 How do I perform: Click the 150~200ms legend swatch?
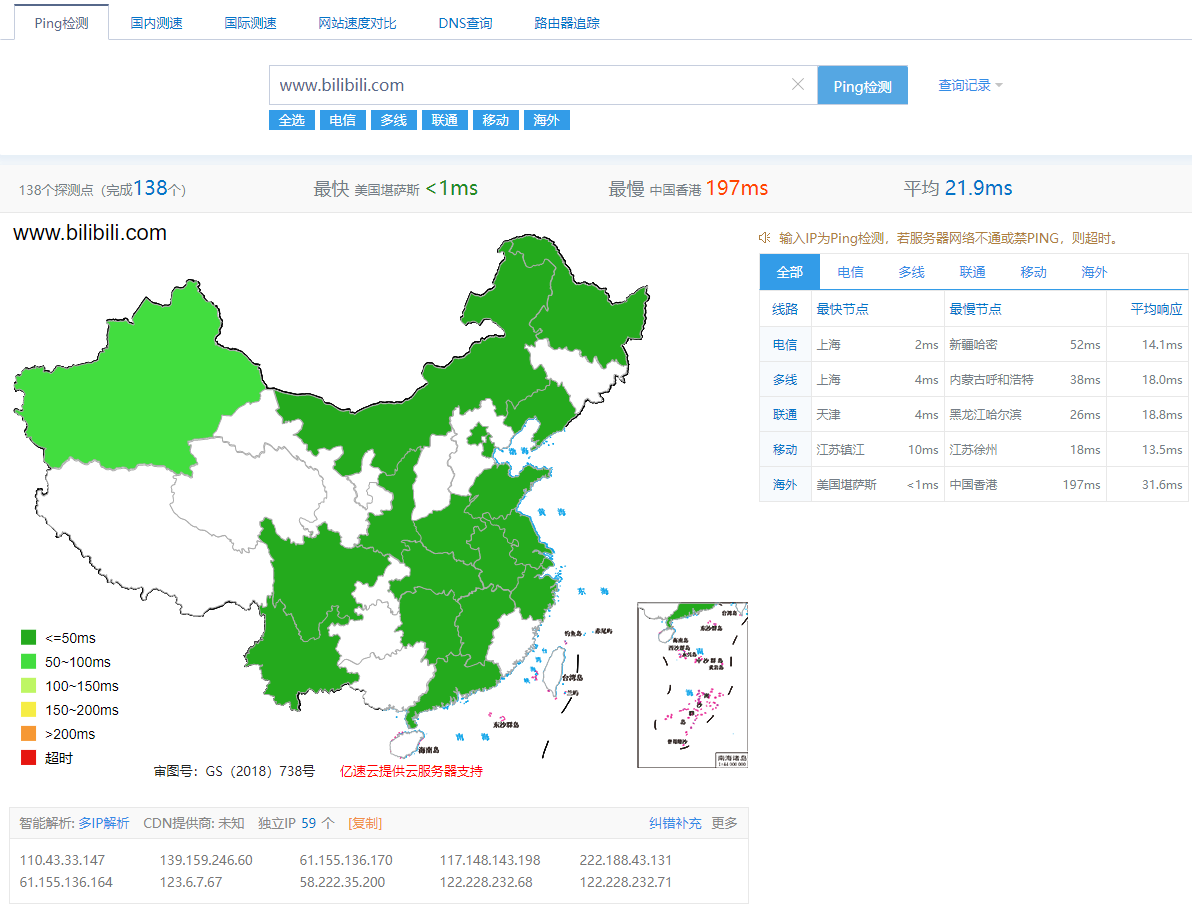pyautogui.click(x=28, y=709)
